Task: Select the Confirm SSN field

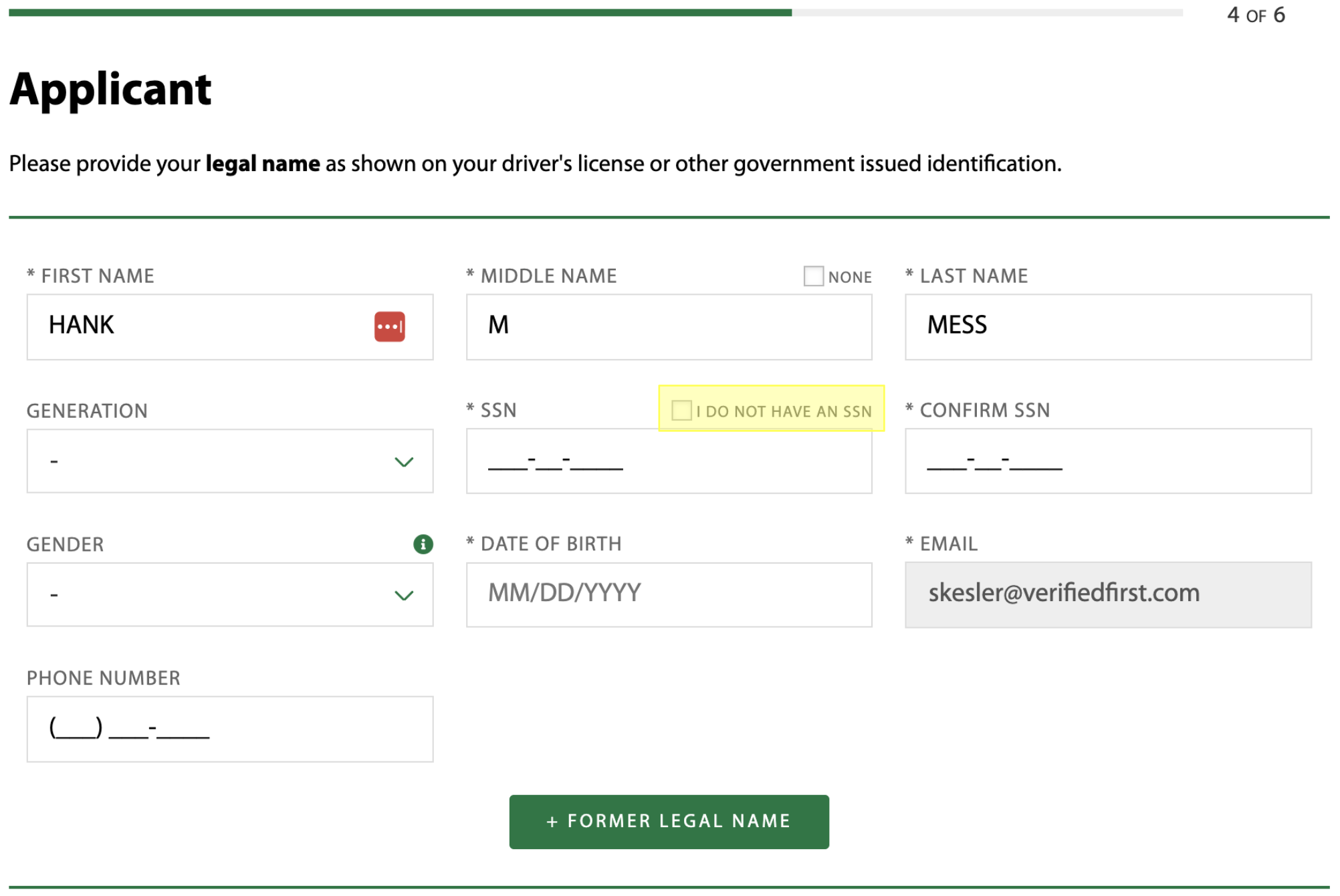Action: click(1108, 461)
